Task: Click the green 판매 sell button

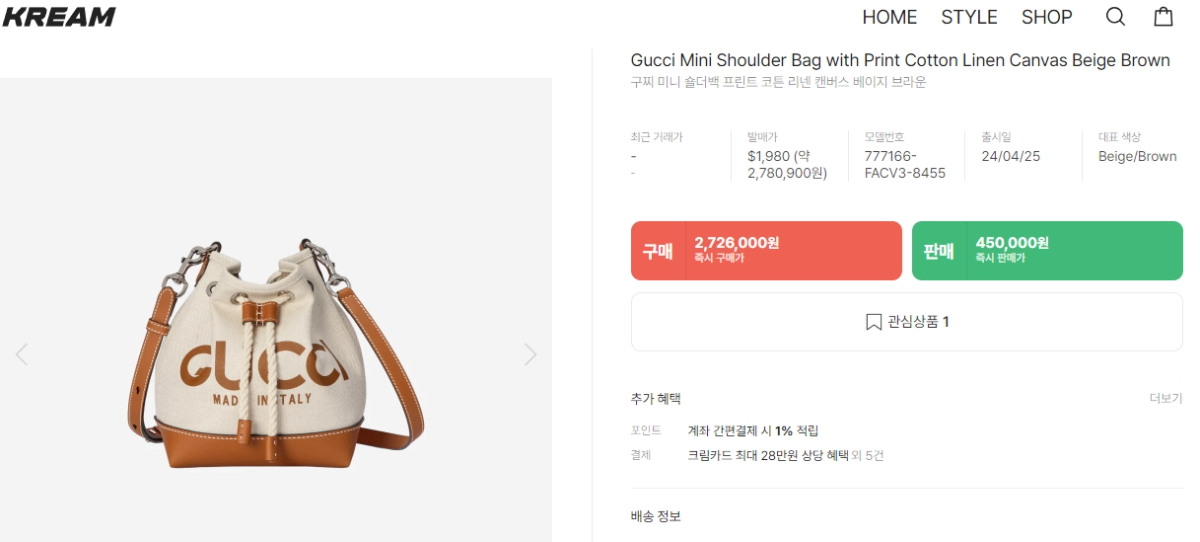Action: 1047,251
